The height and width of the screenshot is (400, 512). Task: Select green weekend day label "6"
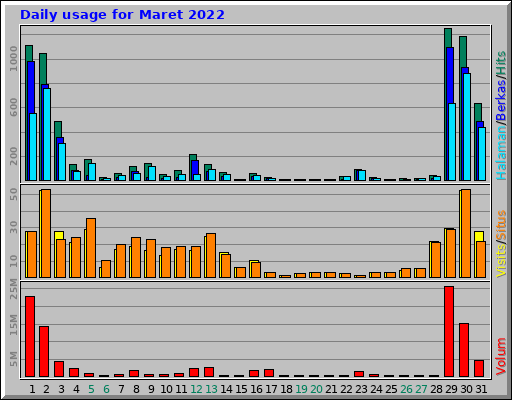[x=106, y=389]
